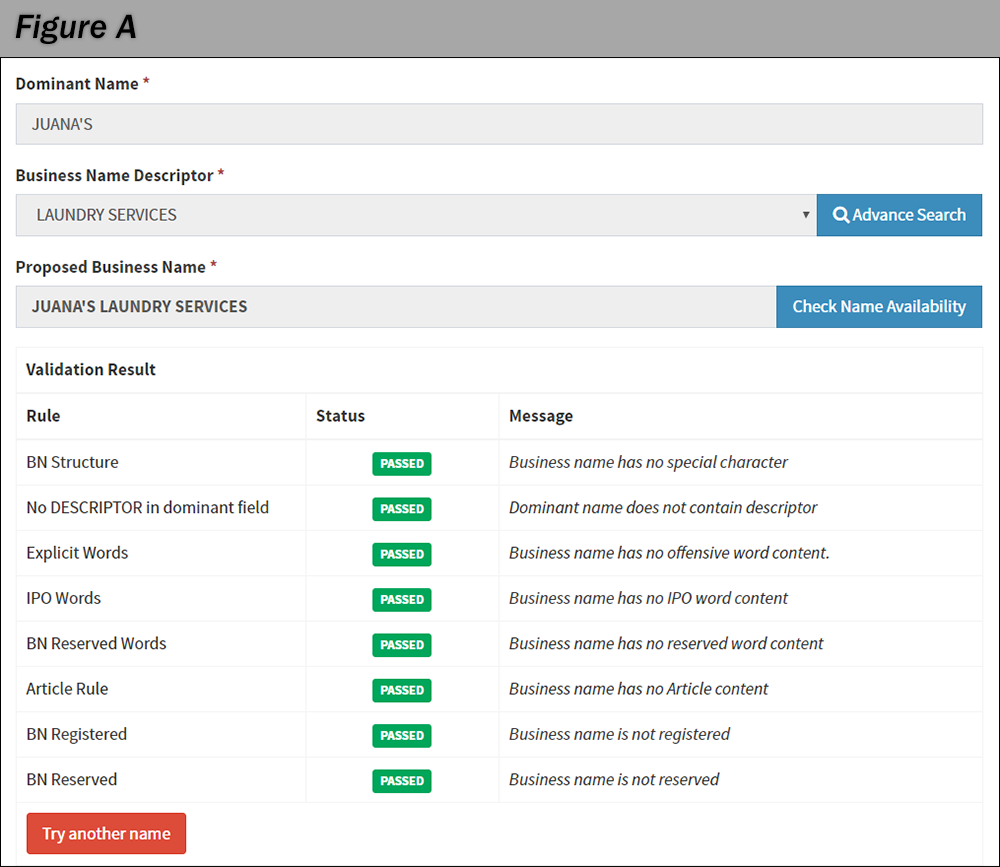Click the Validation Result heading
Screen dimensions: 1000x867
91,369
